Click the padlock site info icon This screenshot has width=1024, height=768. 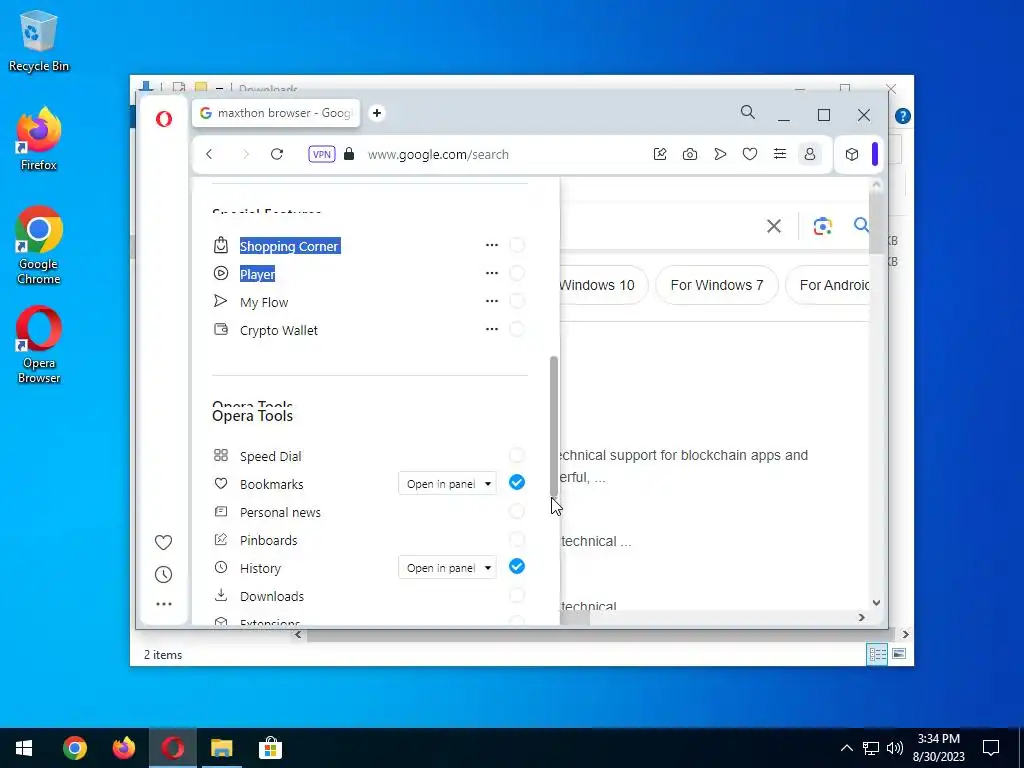pos(349,154)
